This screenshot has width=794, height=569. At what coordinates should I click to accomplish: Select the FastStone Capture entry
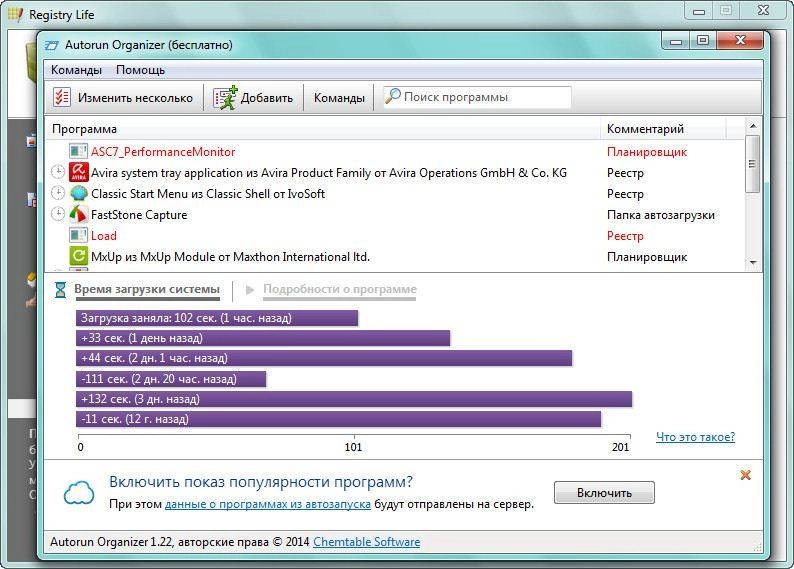click(x=395, y=215)
